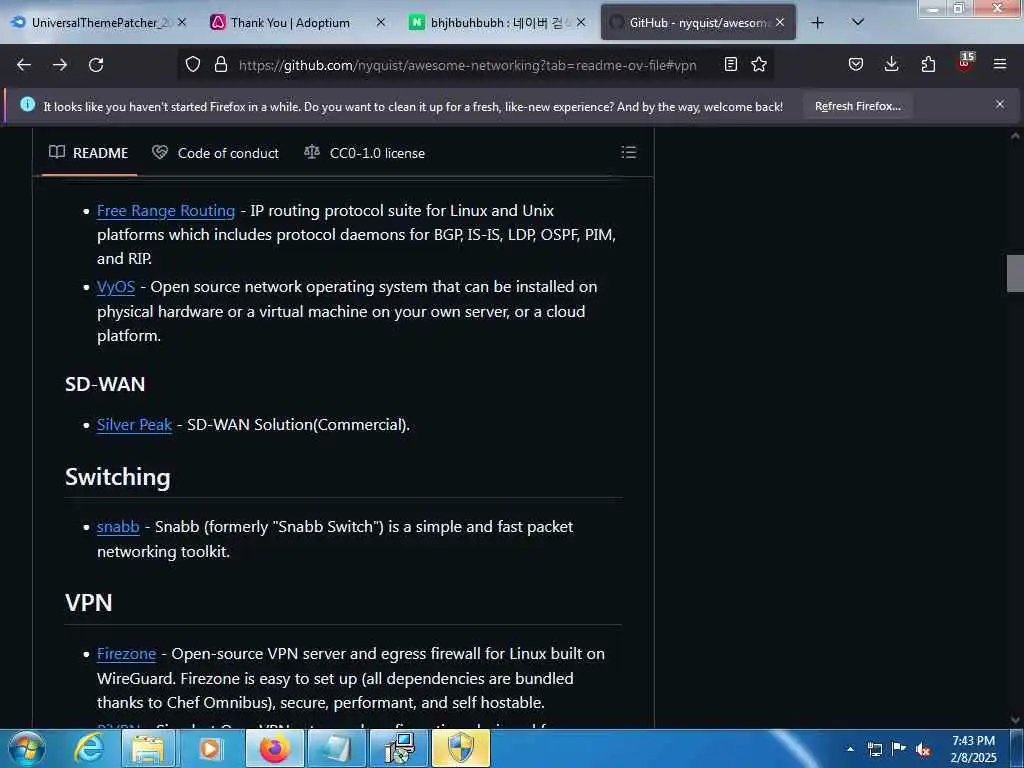Viewport: 1024px width, 768px height.
Task: Open network tray icon
Action: point(874,749)
